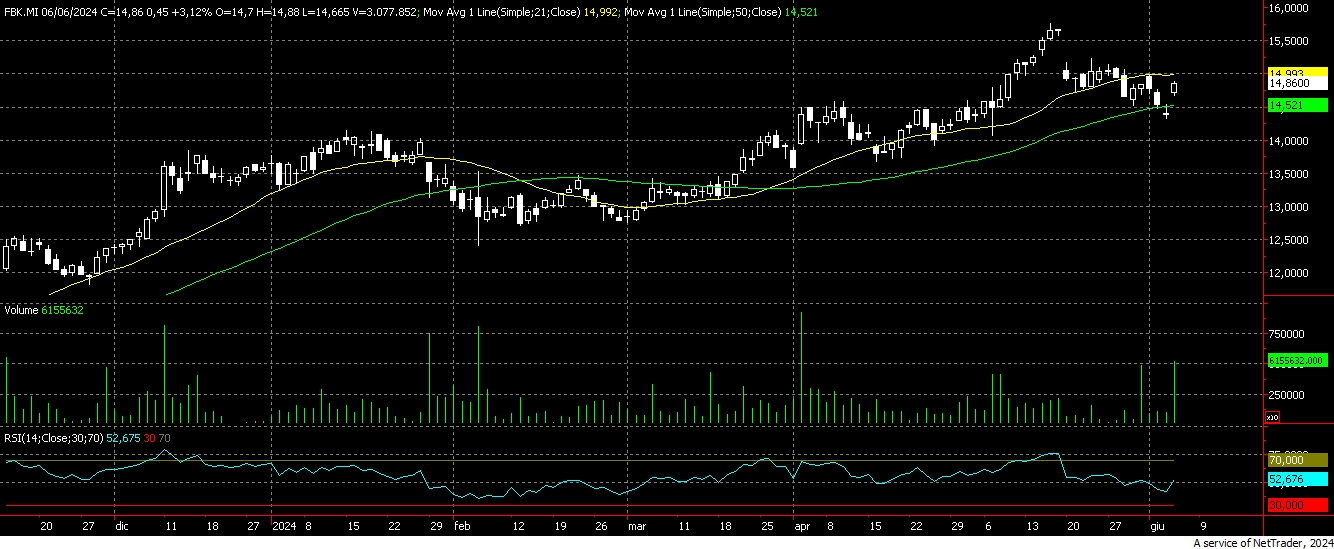Click the 15,5000 price axis label
This screenshot has width=1334, height=549.
pos(1288,41)
